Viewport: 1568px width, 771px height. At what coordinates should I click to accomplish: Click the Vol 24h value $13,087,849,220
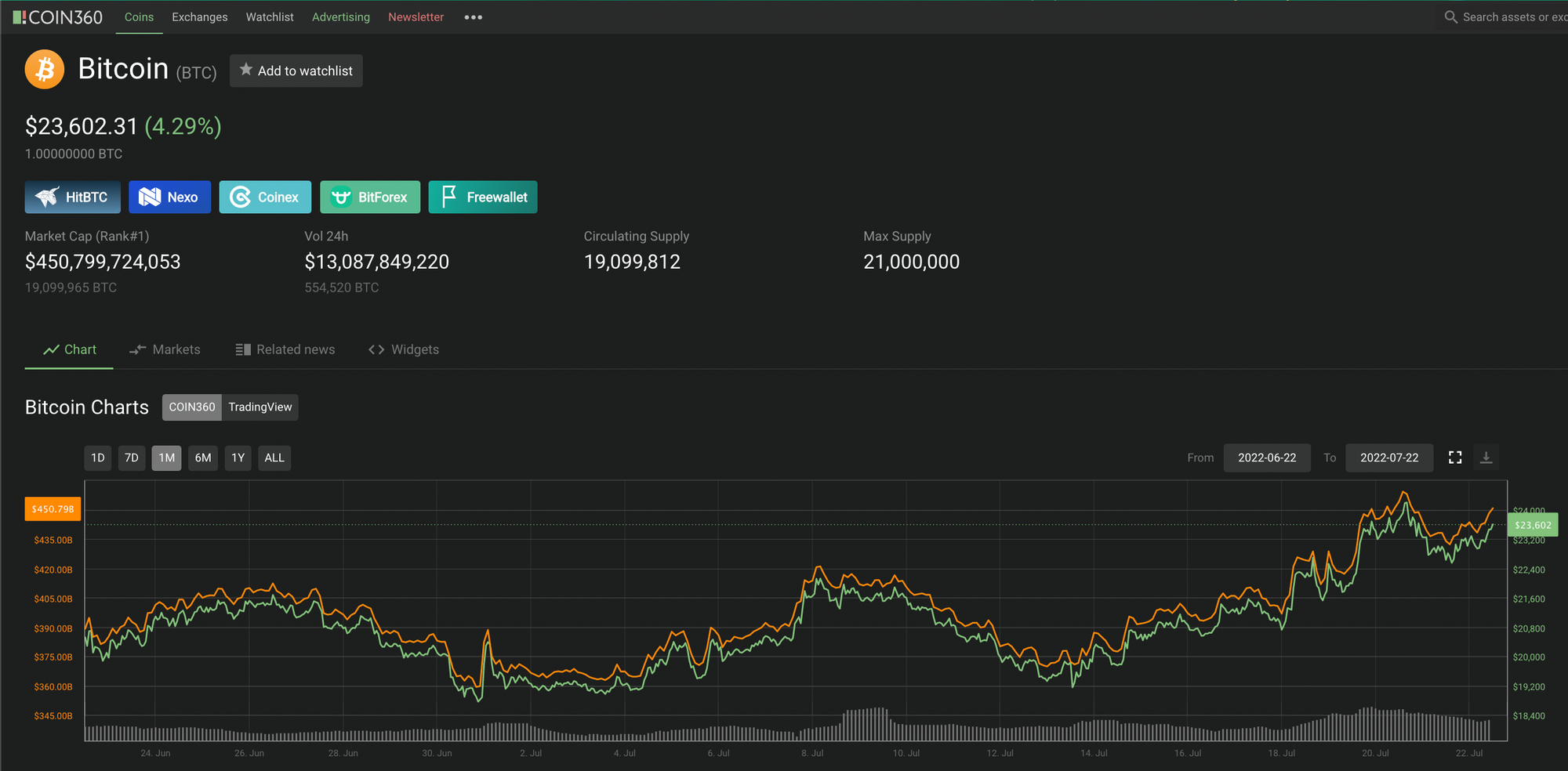[x=377, y=262]
